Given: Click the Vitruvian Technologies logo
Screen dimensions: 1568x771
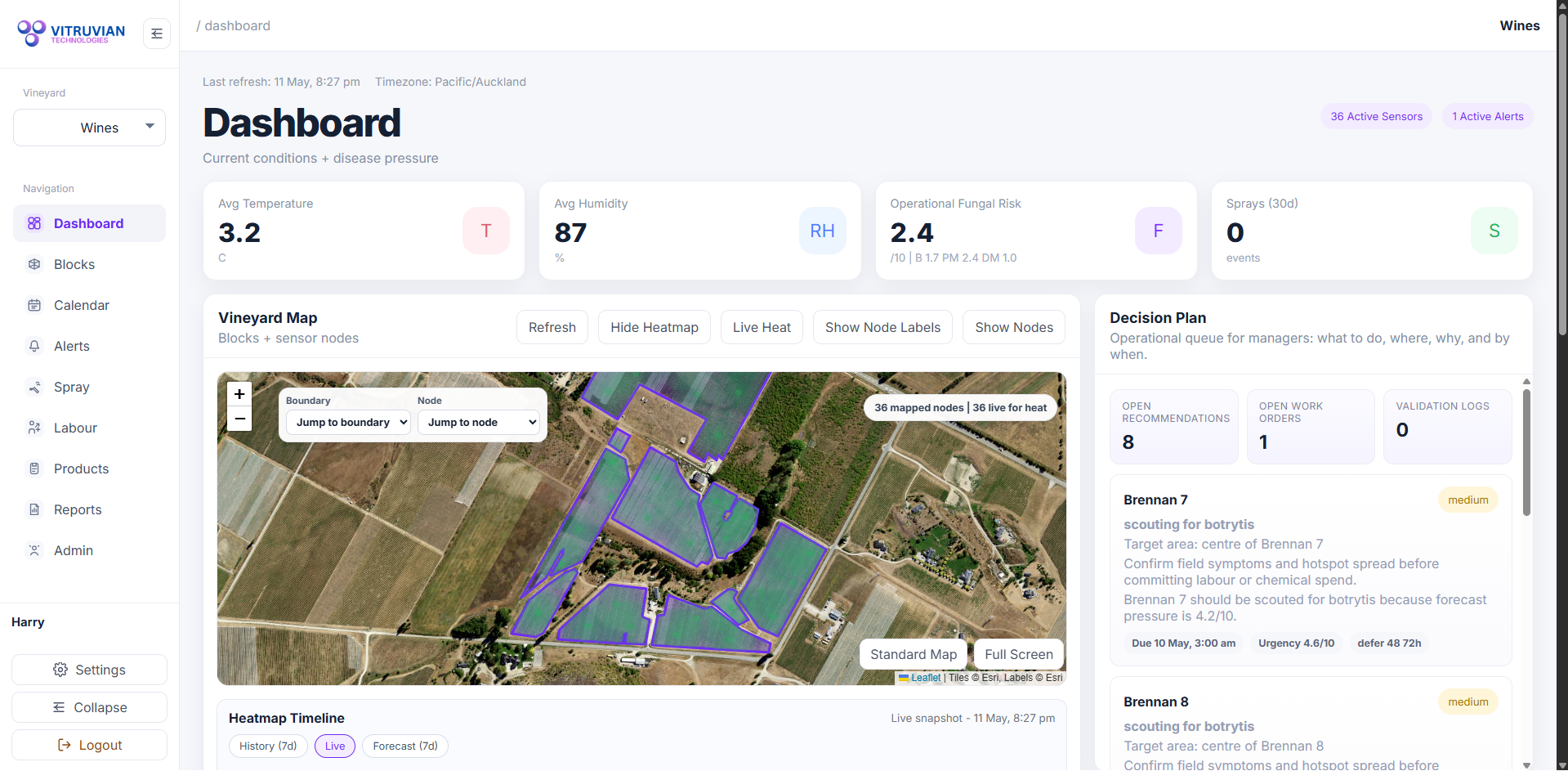Looking at the screenshot, I should point(71,33).
